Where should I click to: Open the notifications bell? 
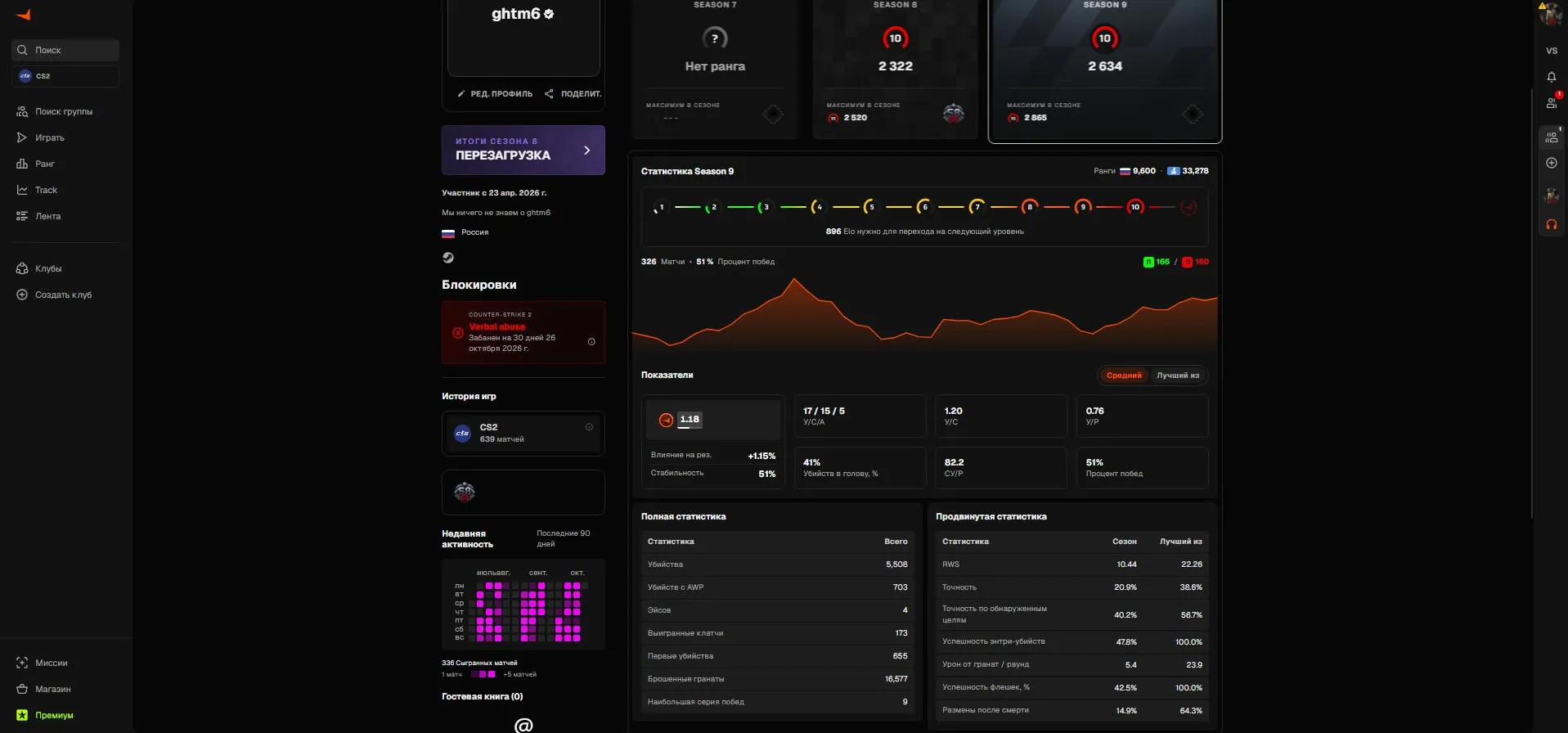(1551, 77)
